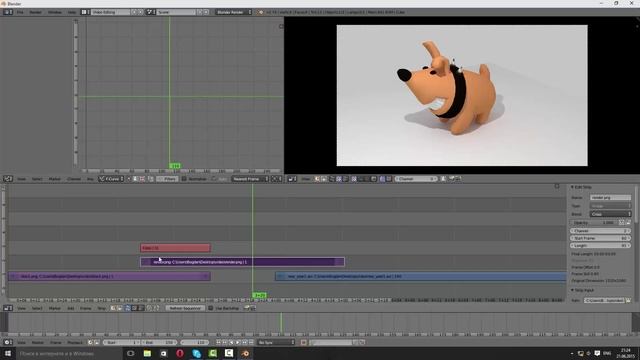Click the Windows Start button

coord(7,353)
